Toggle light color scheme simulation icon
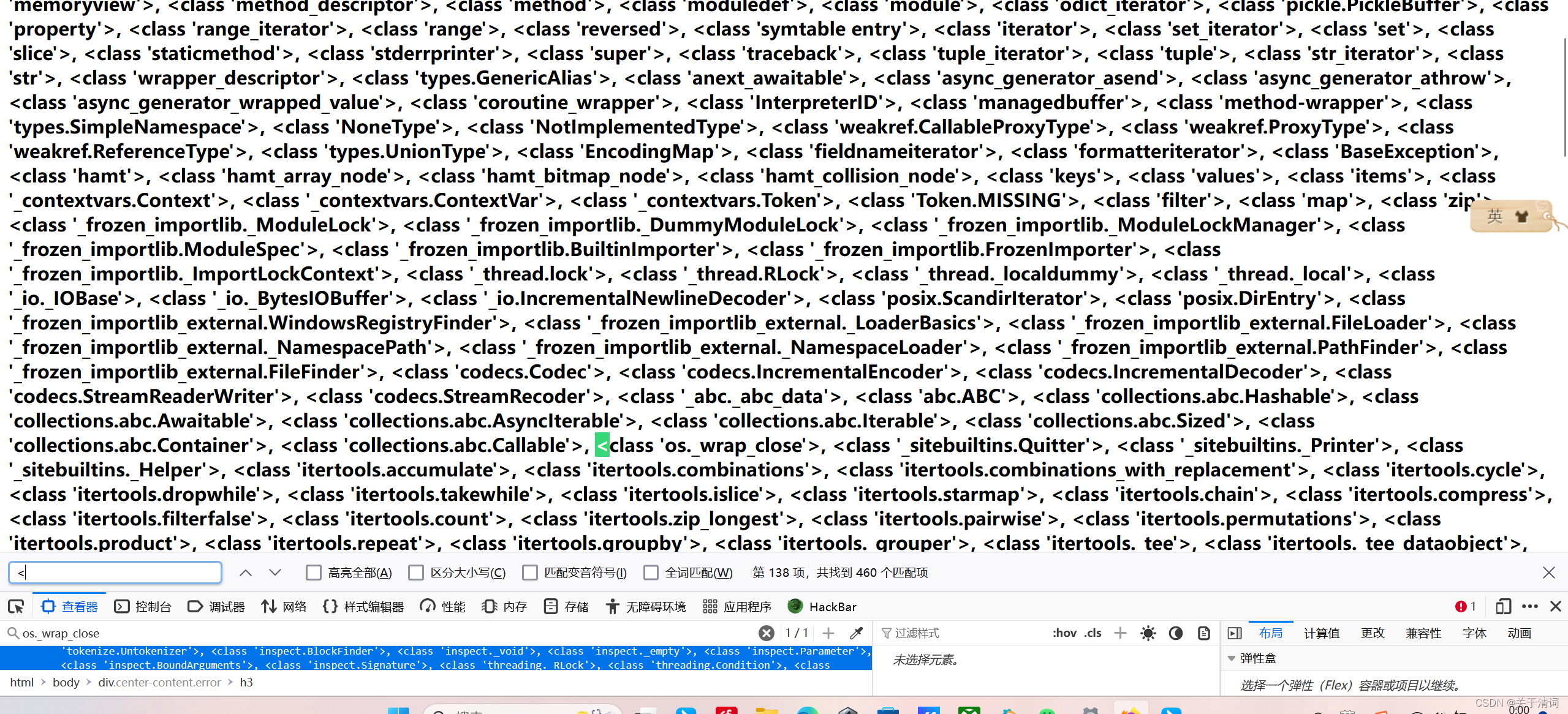 pyautogui.click(x=1148, y=633)
